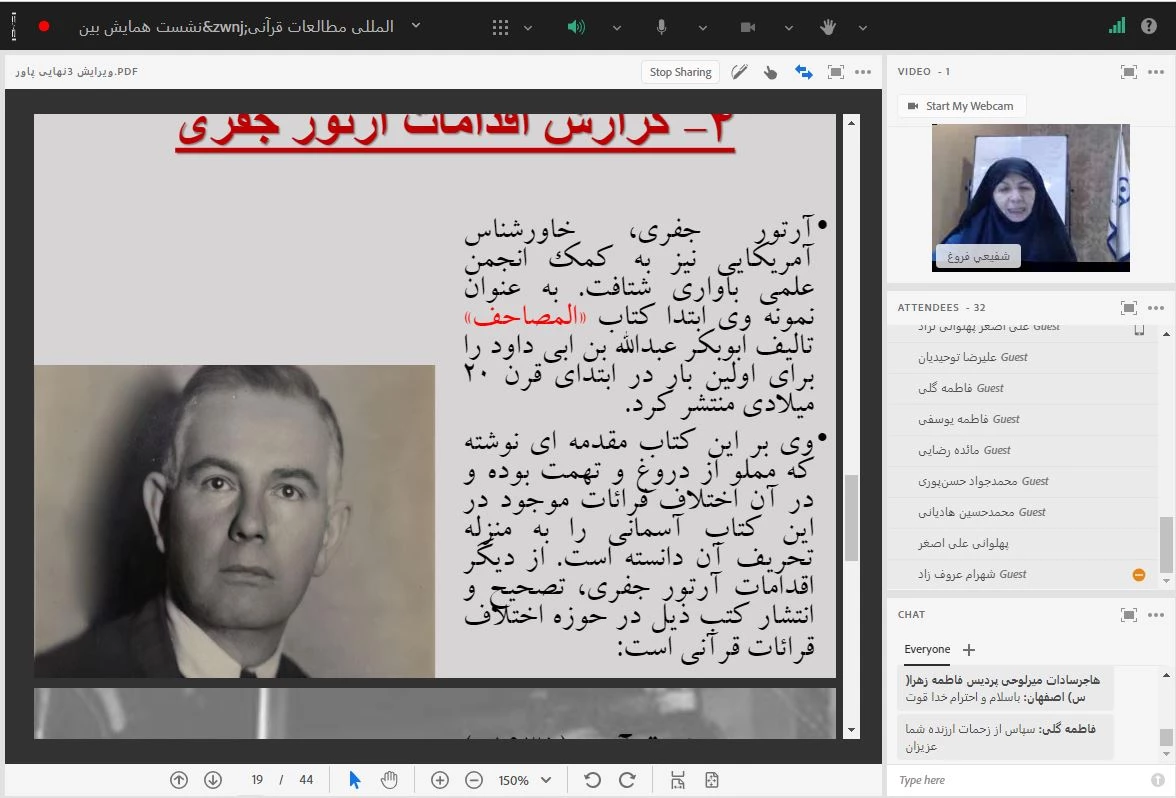The image size is (1176, 798).
Task: Select the Draw pencil tool in share pod
Action: click(x=739, y=72)
